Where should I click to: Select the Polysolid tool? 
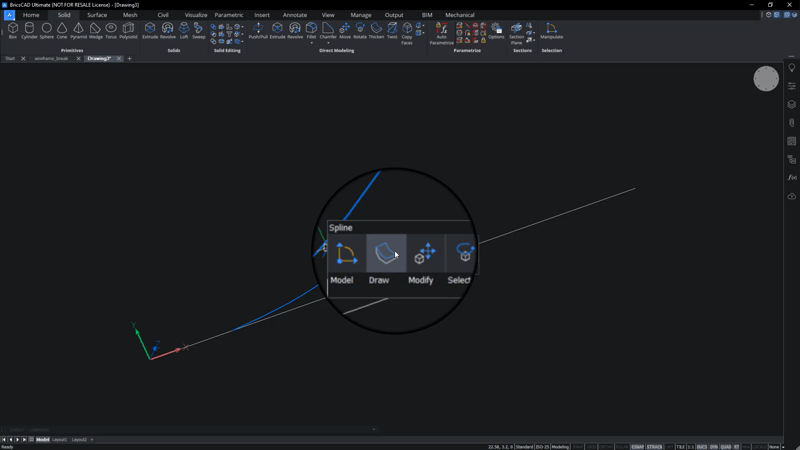tap(128, 30)
